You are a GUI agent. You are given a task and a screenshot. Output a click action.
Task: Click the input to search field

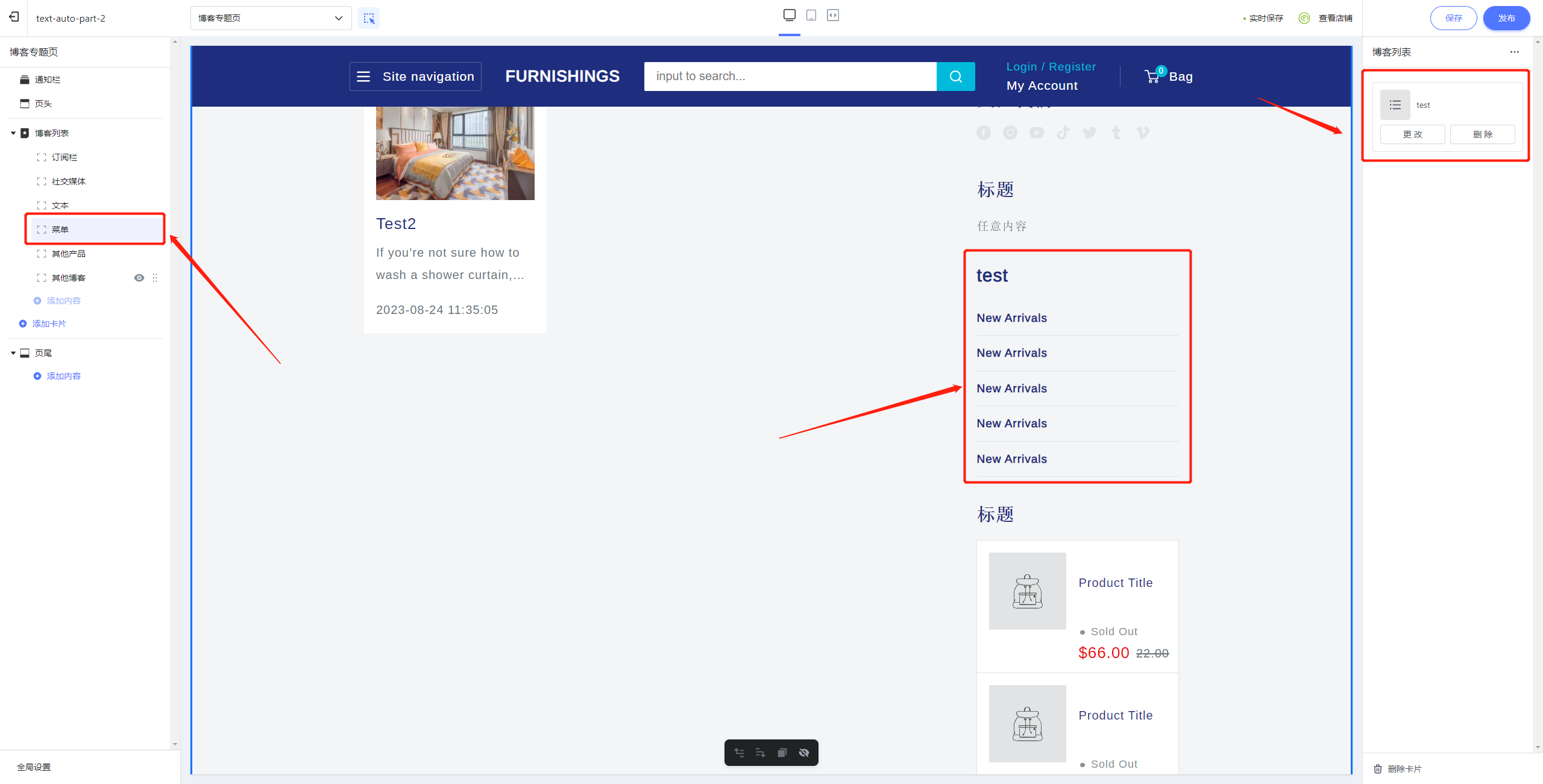coord(790,77)
